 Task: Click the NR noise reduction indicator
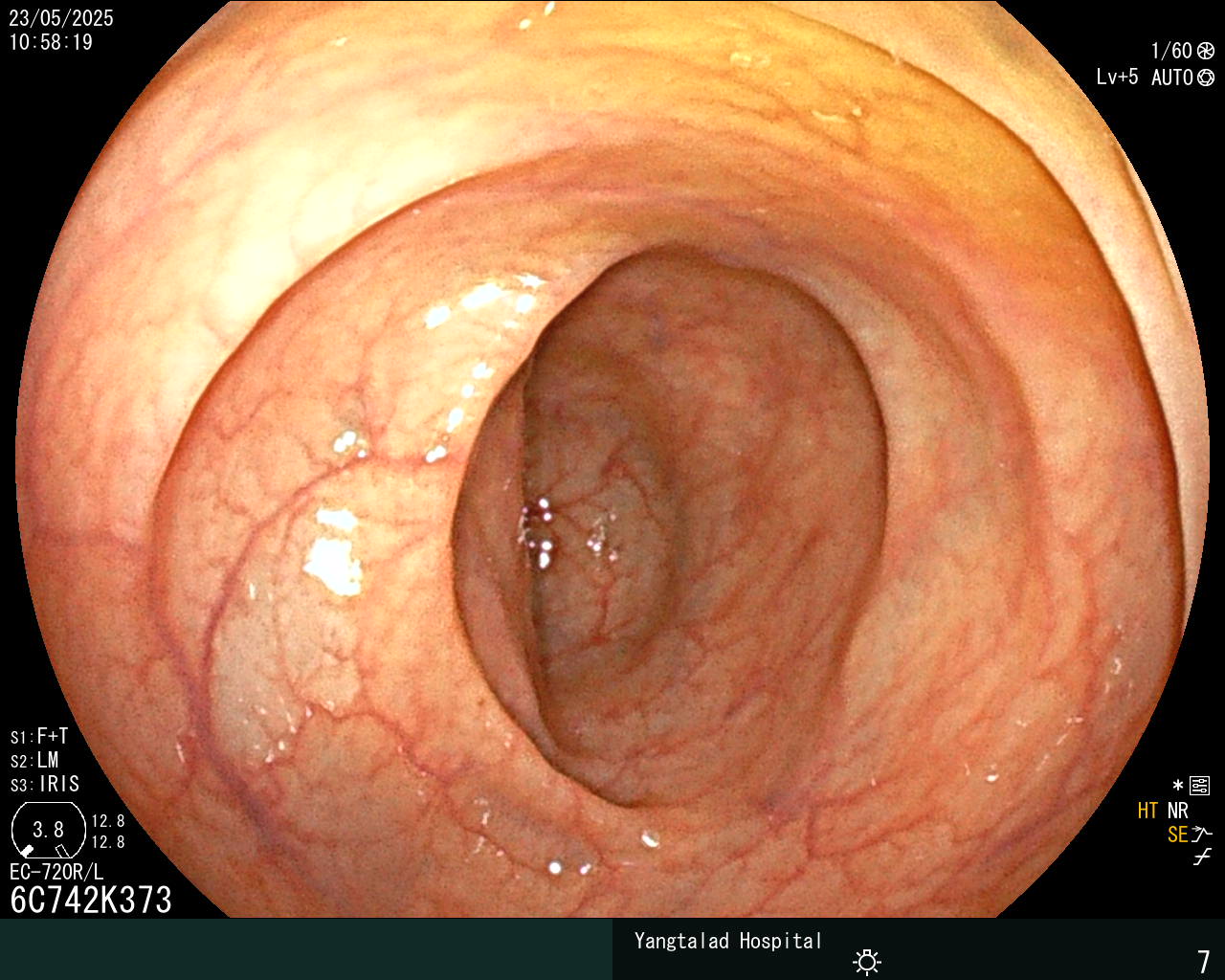click(x=1178, y=811)
